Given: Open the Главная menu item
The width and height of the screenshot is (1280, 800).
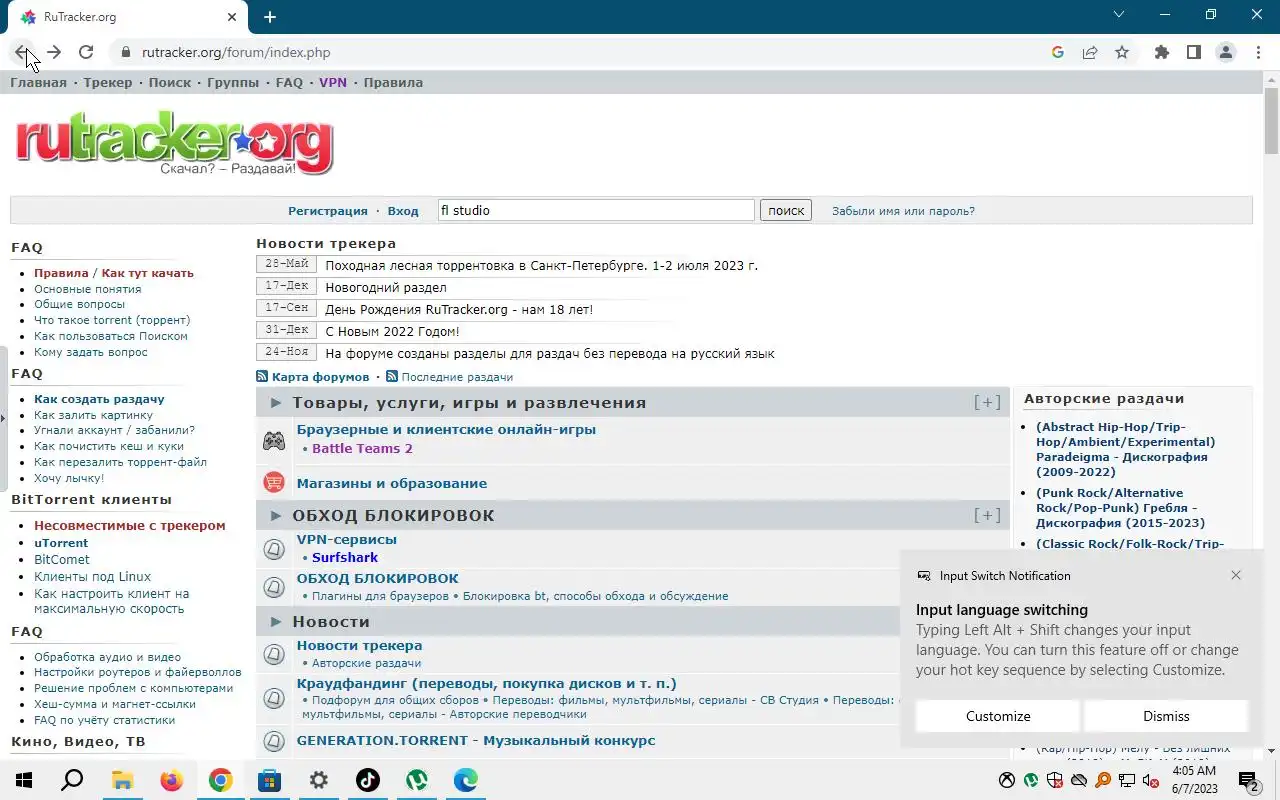Looking at the screenshot, I should point(38,82).
